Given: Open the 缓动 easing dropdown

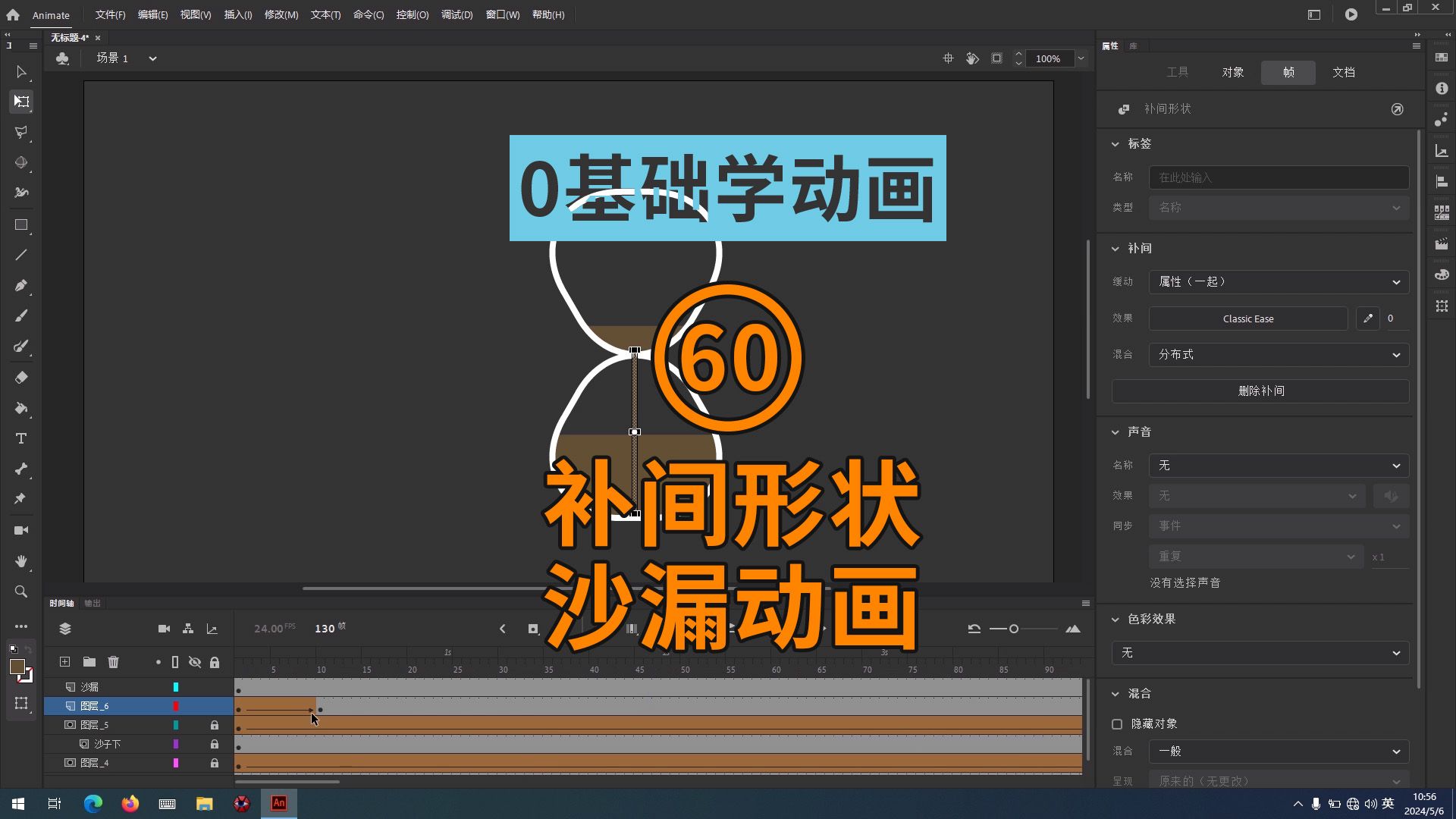Looking at the screenshot, I should point(1278,281).
